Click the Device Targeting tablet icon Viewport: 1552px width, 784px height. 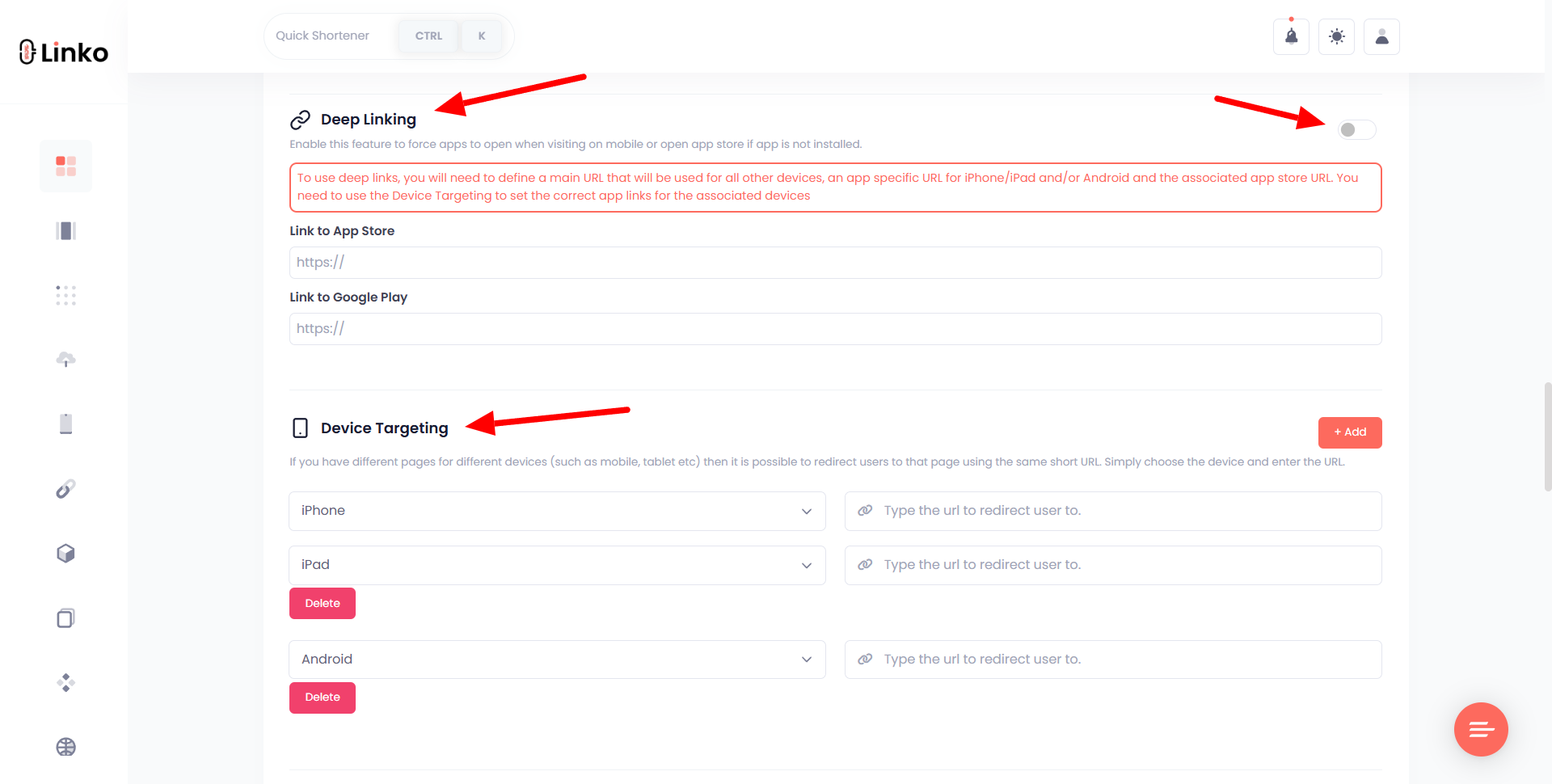(x=300, y=428)
